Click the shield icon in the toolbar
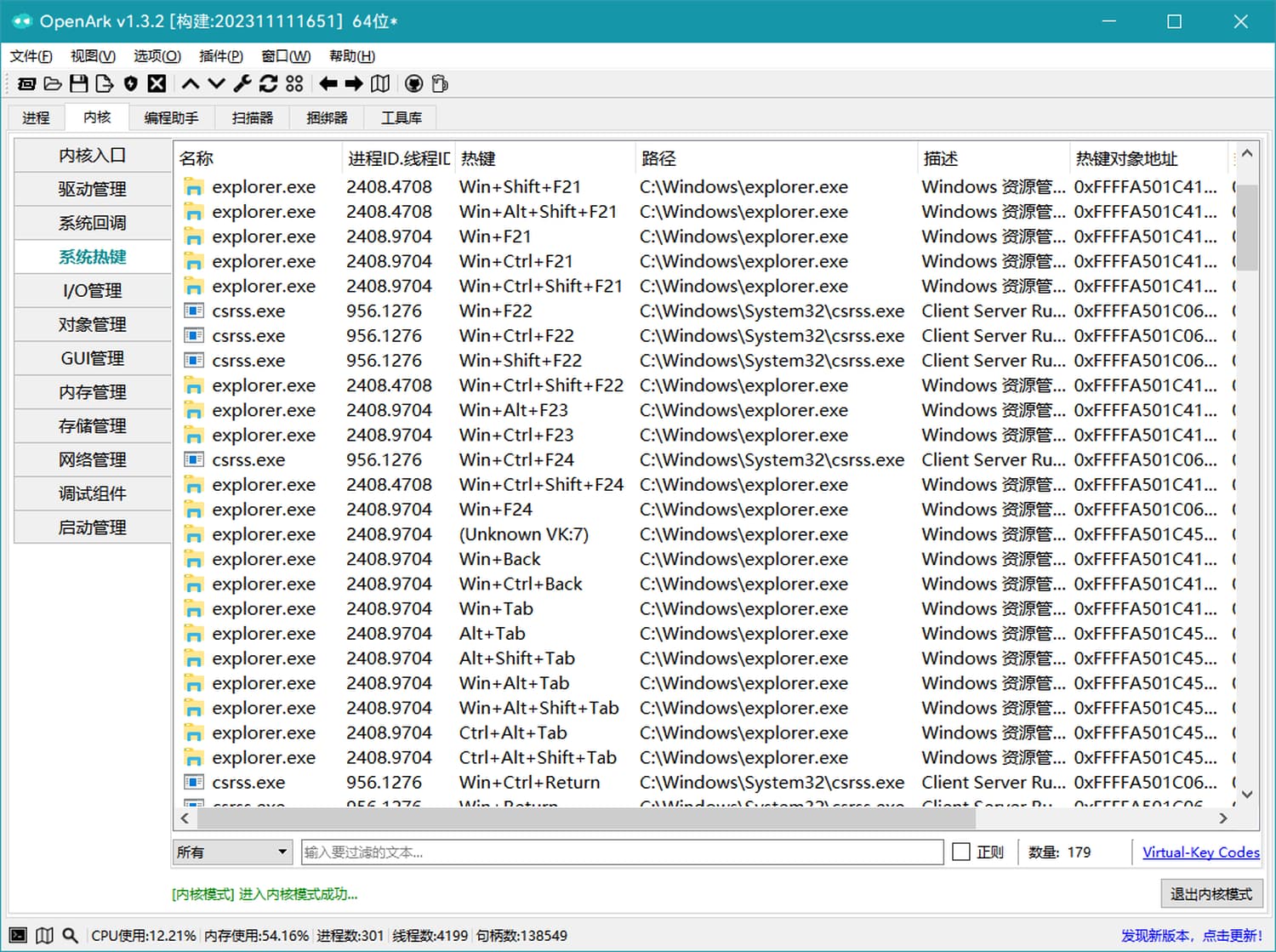This screenshot has width=1276, height=952. coord(130,83)
